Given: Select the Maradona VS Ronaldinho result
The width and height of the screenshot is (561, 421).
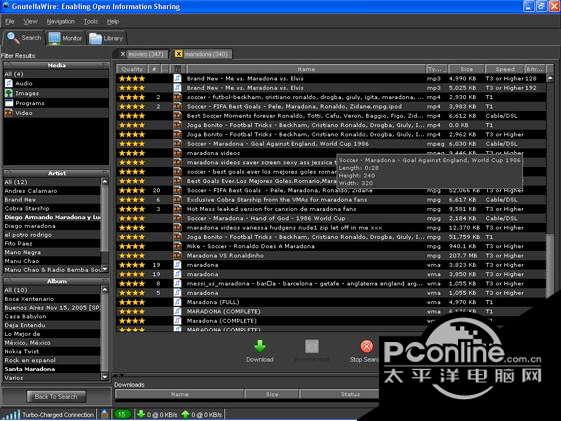Looking at the screenshot, I should pos(331,256).
